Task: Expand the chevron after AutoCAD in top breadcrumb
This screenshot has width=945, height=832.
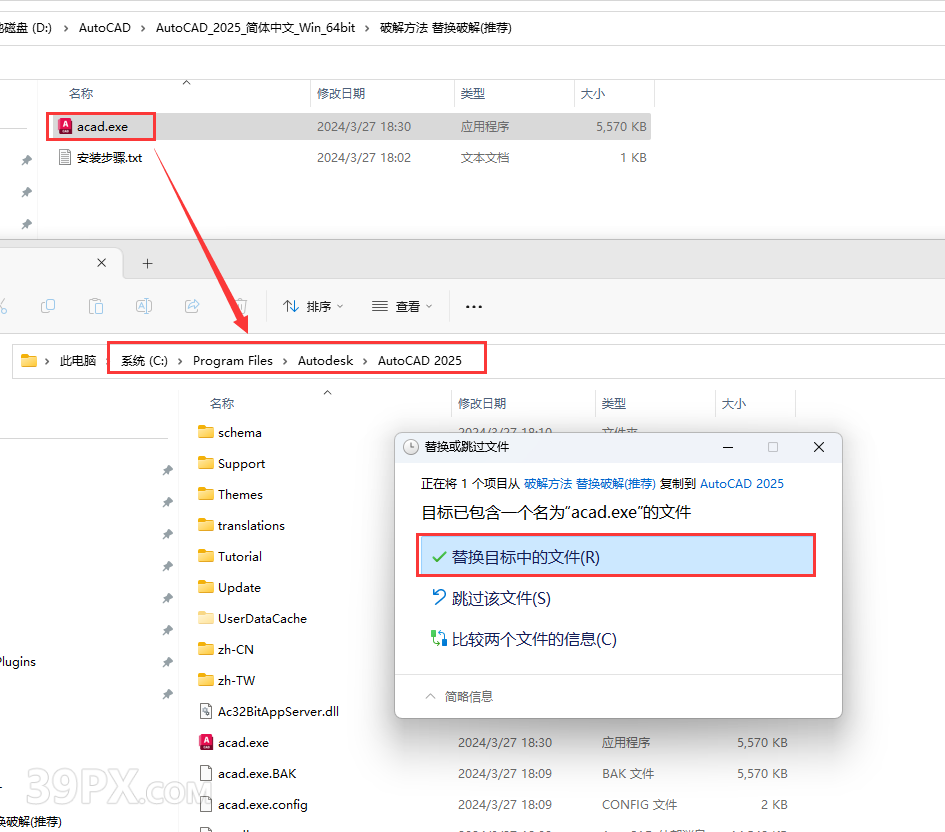Action: (x=143, y=28)
